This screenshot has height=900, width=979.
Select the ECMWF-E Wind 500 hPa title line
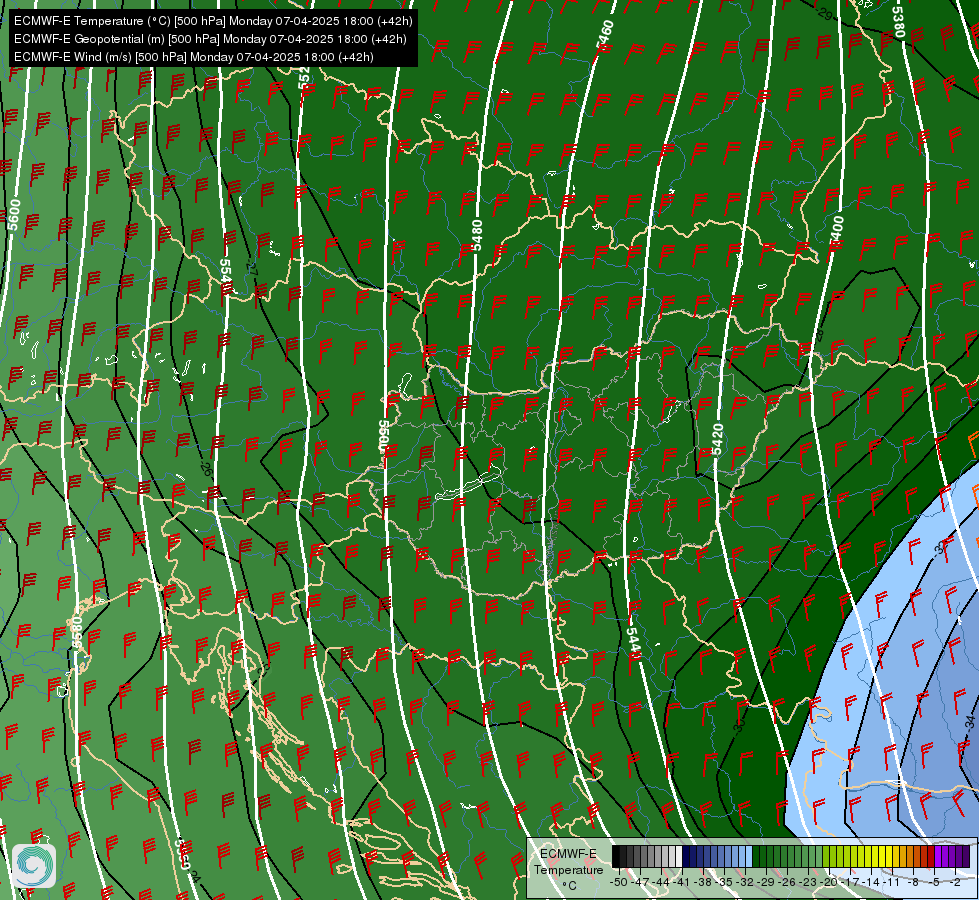(194, 57)
